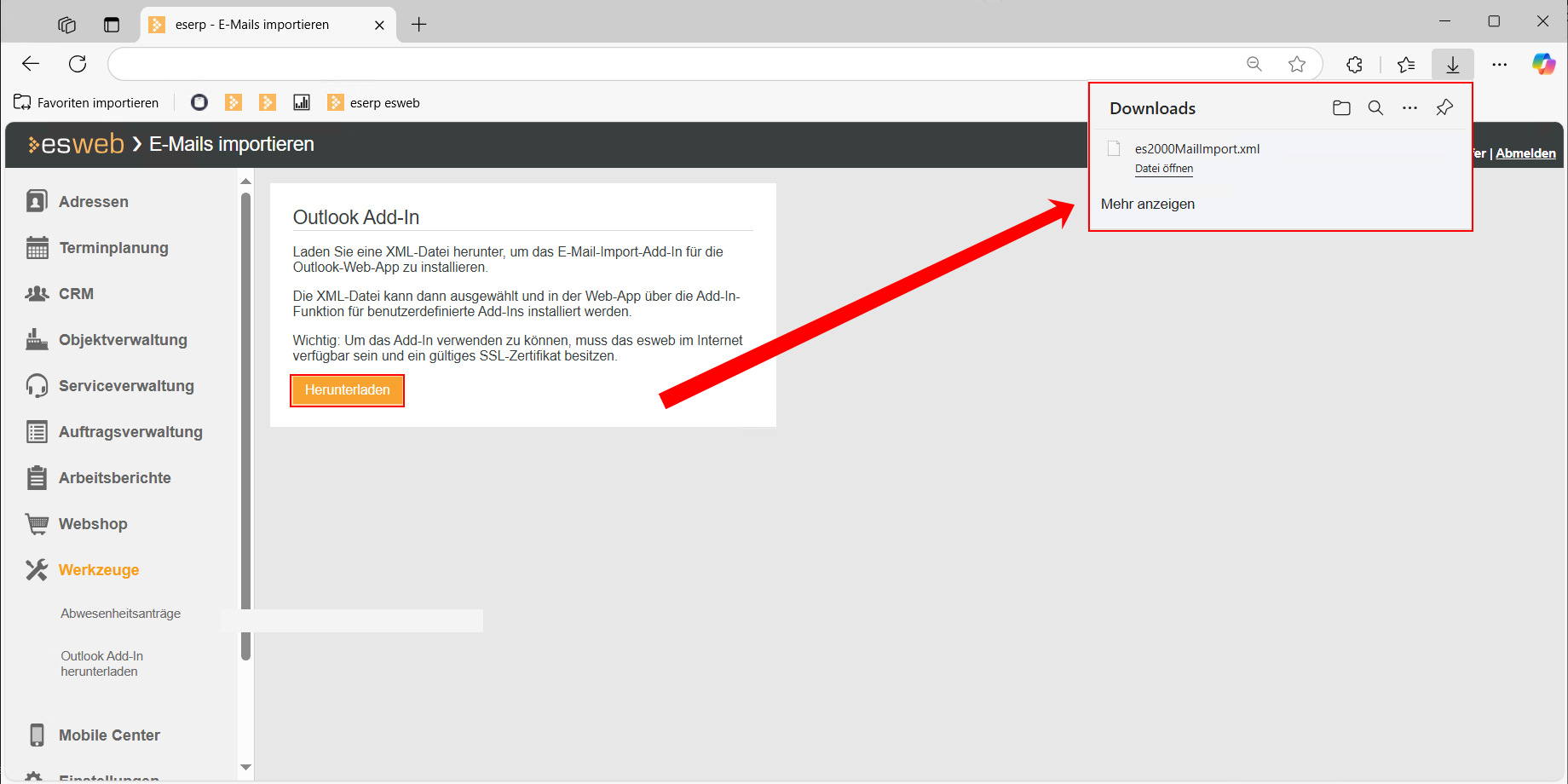Click the second orange bookmark icon
1568x784 pixels.
coord(268,102)
